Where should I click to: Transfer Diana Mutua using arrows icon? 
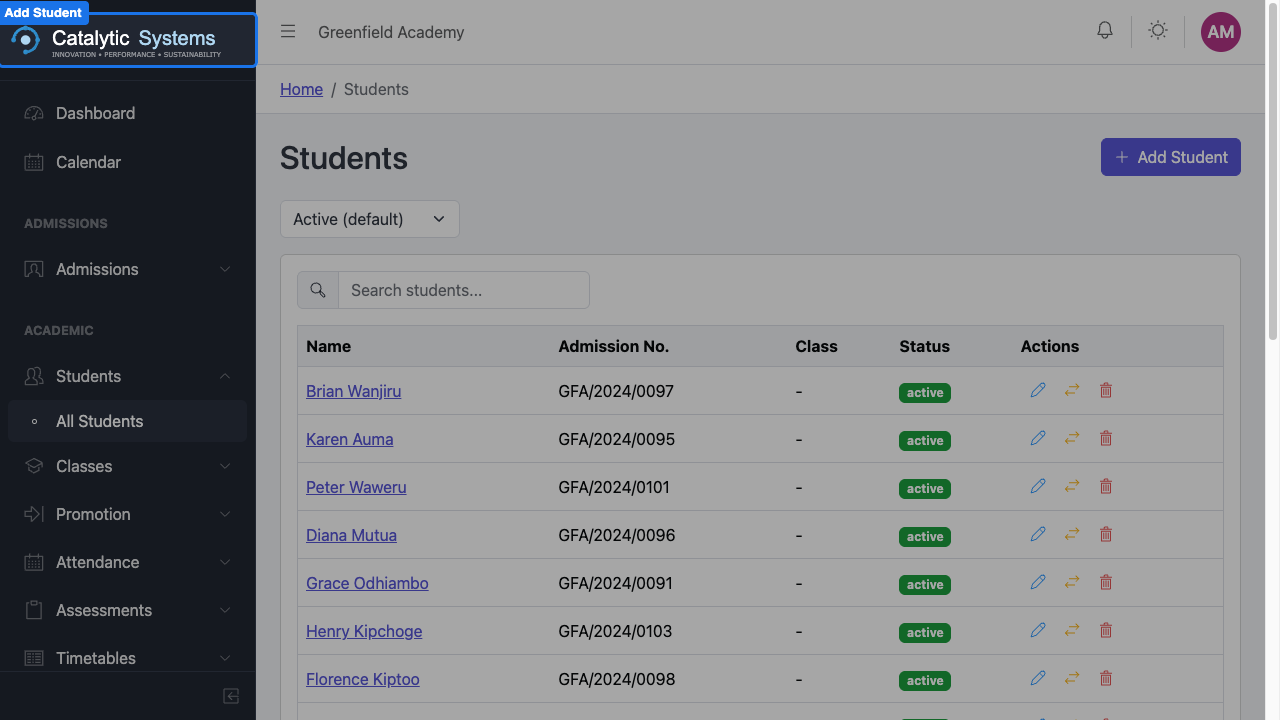1072,534
